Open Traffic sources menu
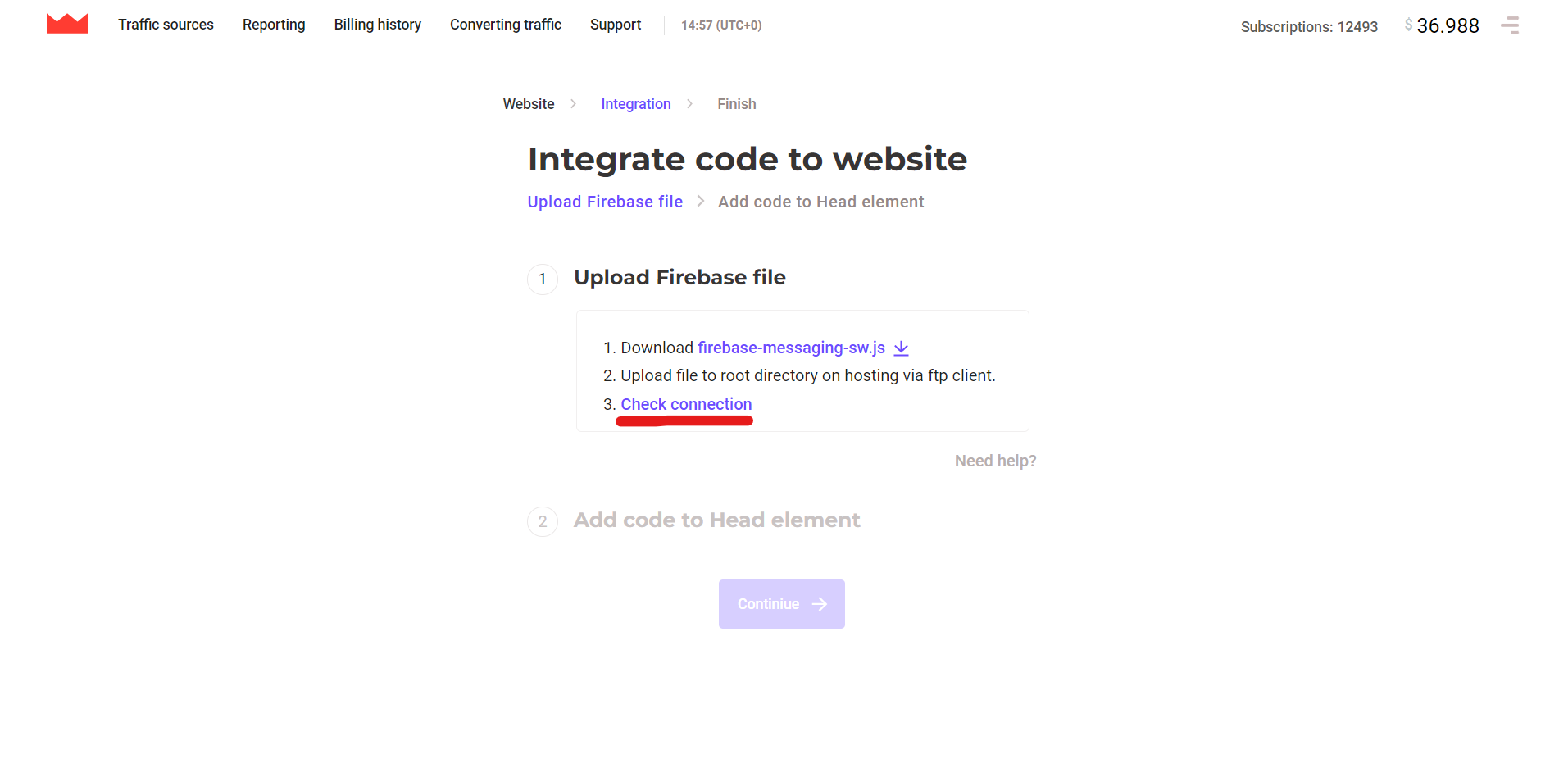Screen dimensions: 1568x768 (166, 25)
